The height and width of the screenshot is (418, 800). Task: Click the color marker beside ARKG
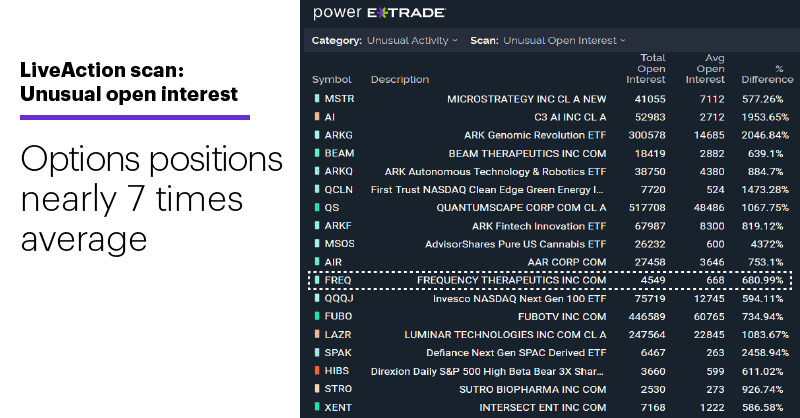pos(317,135)
